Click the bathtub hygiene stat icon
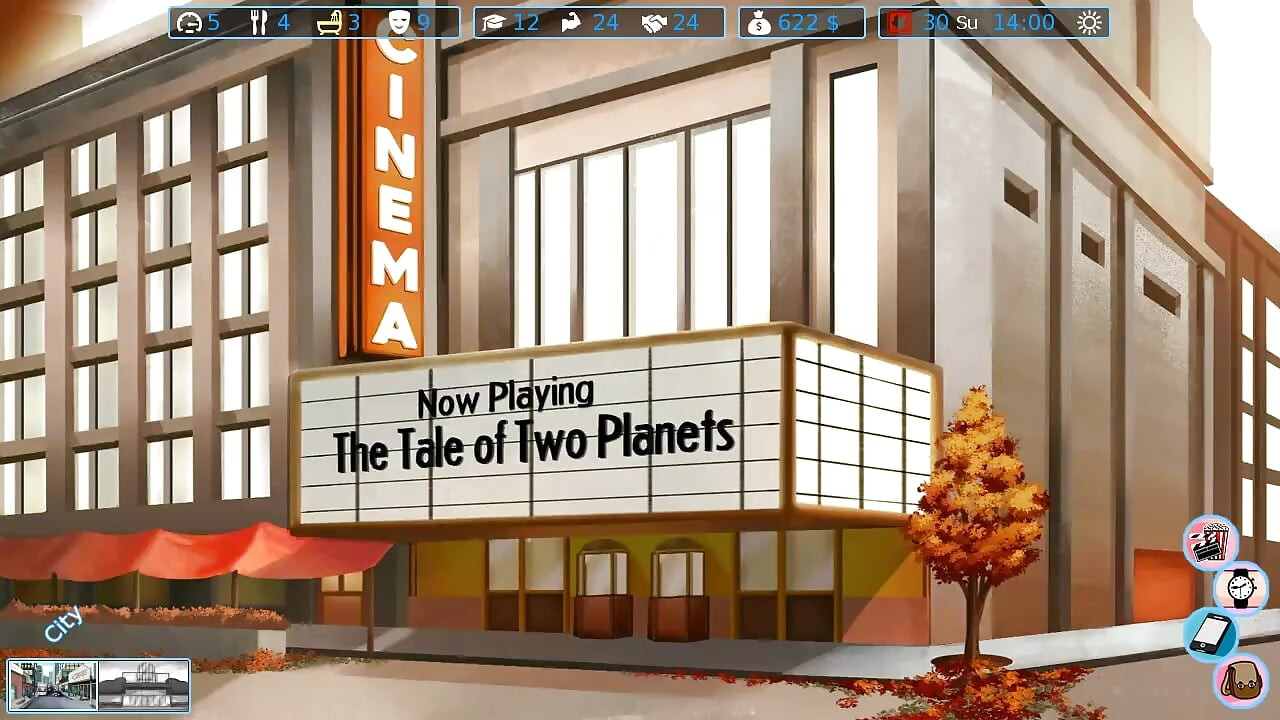 pyautogui.click(x=329, y=22)
